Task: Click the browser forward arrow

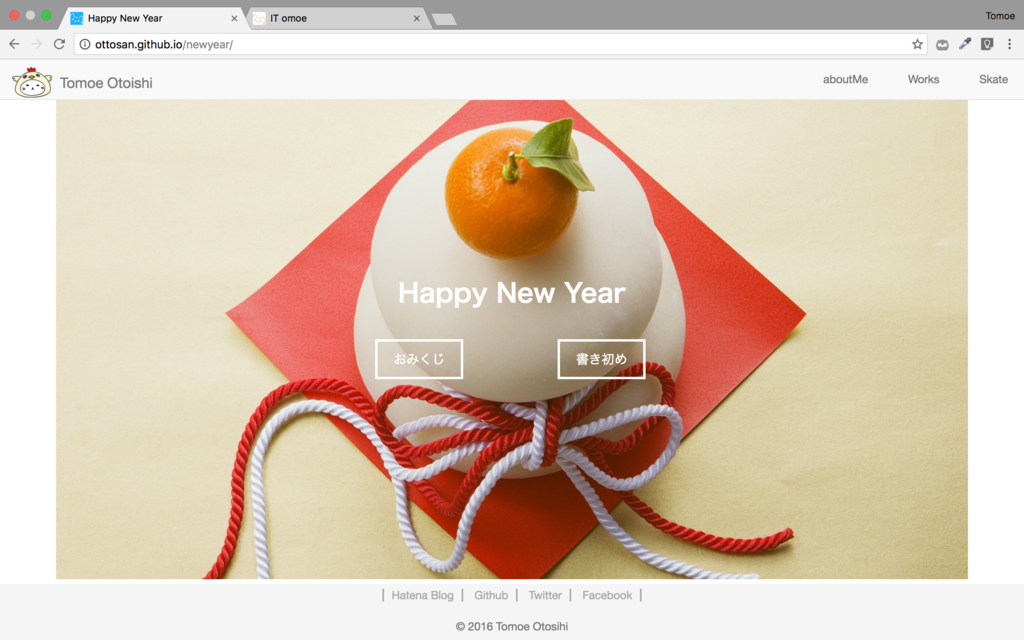Action: pyautogui.click(x=37, y=44)
